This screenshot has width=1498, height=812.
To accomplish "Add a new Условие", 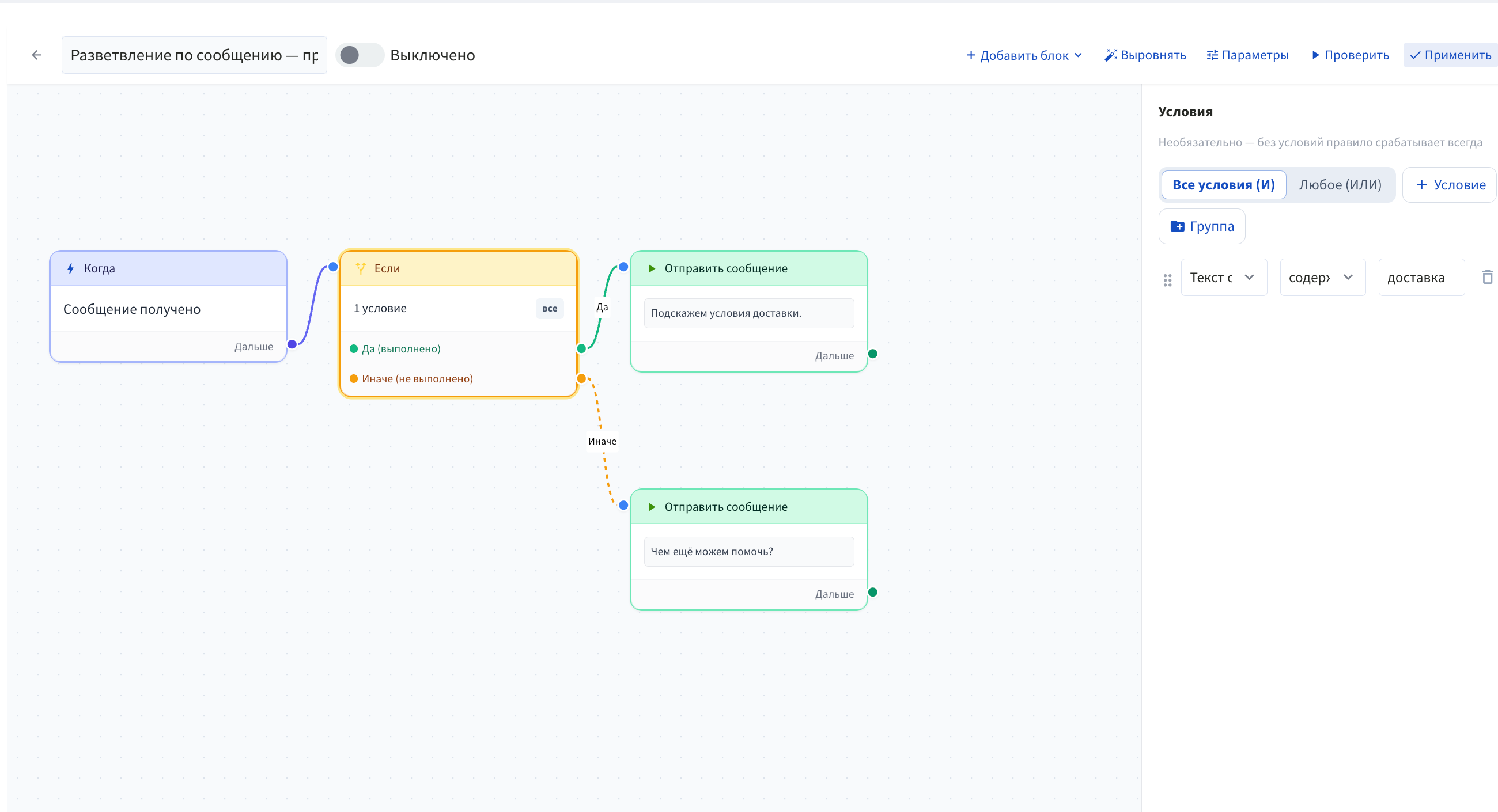I will 1450,185.
